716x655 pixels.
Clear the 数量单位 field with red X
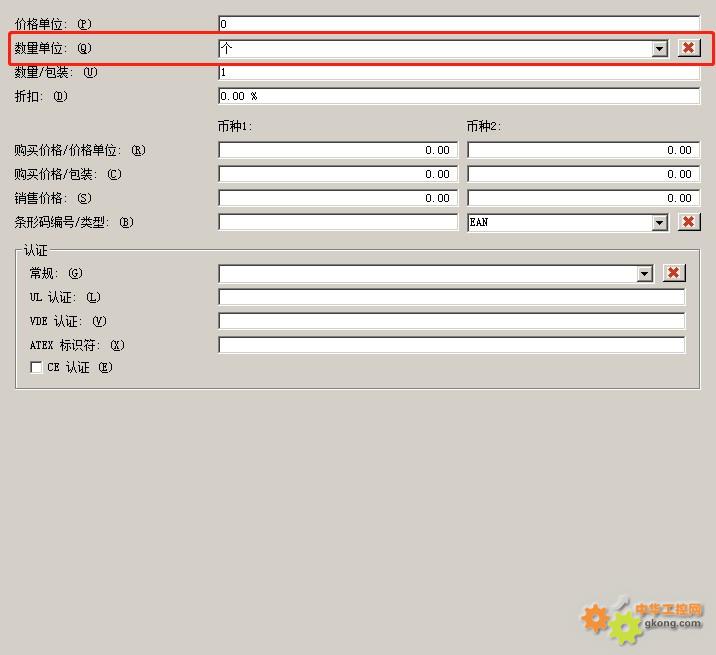pos(689,48)
